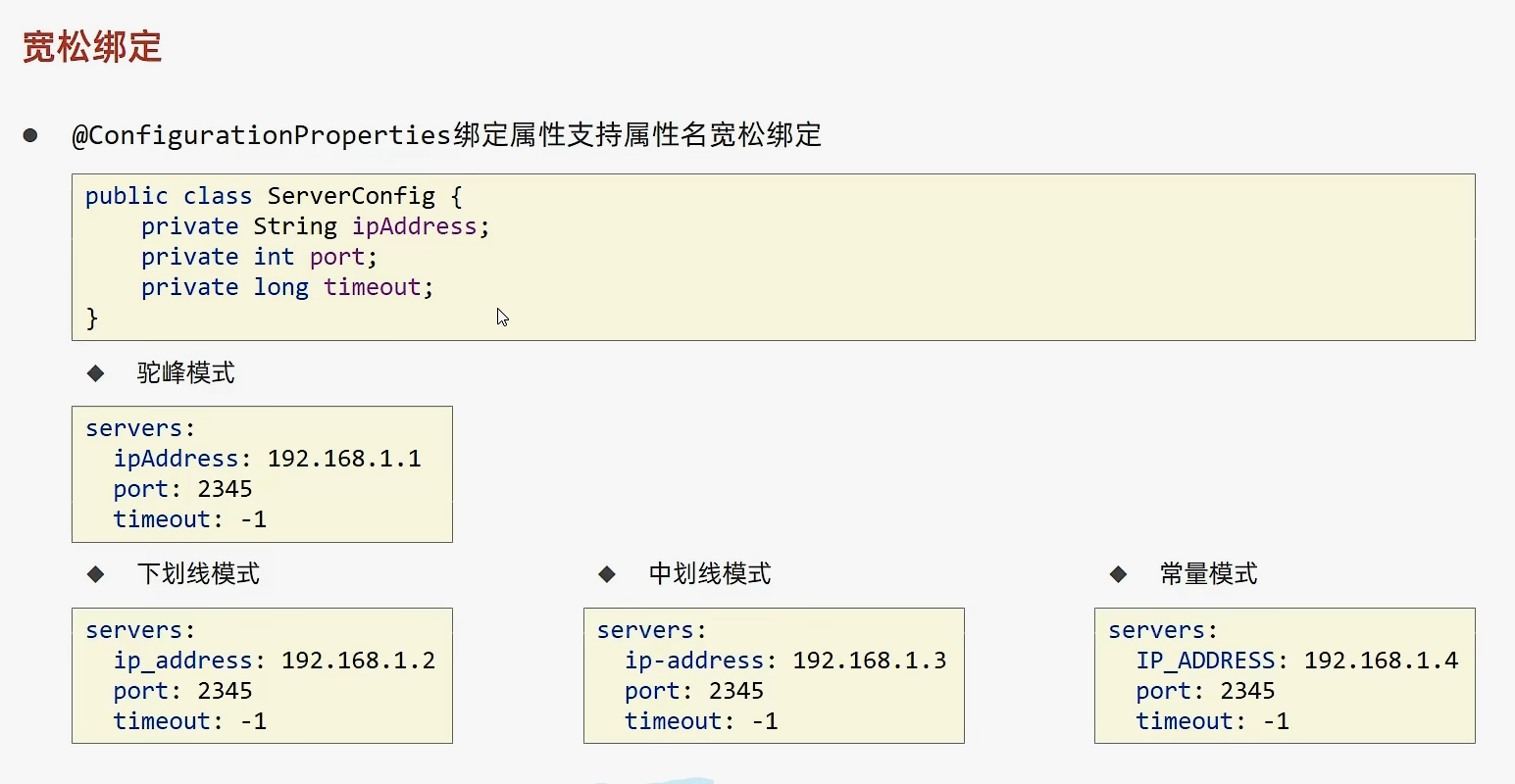Click the IP address value 192.168.1.3
The height and width of the screenshot is (784, 1515).
tap(870, 661)
